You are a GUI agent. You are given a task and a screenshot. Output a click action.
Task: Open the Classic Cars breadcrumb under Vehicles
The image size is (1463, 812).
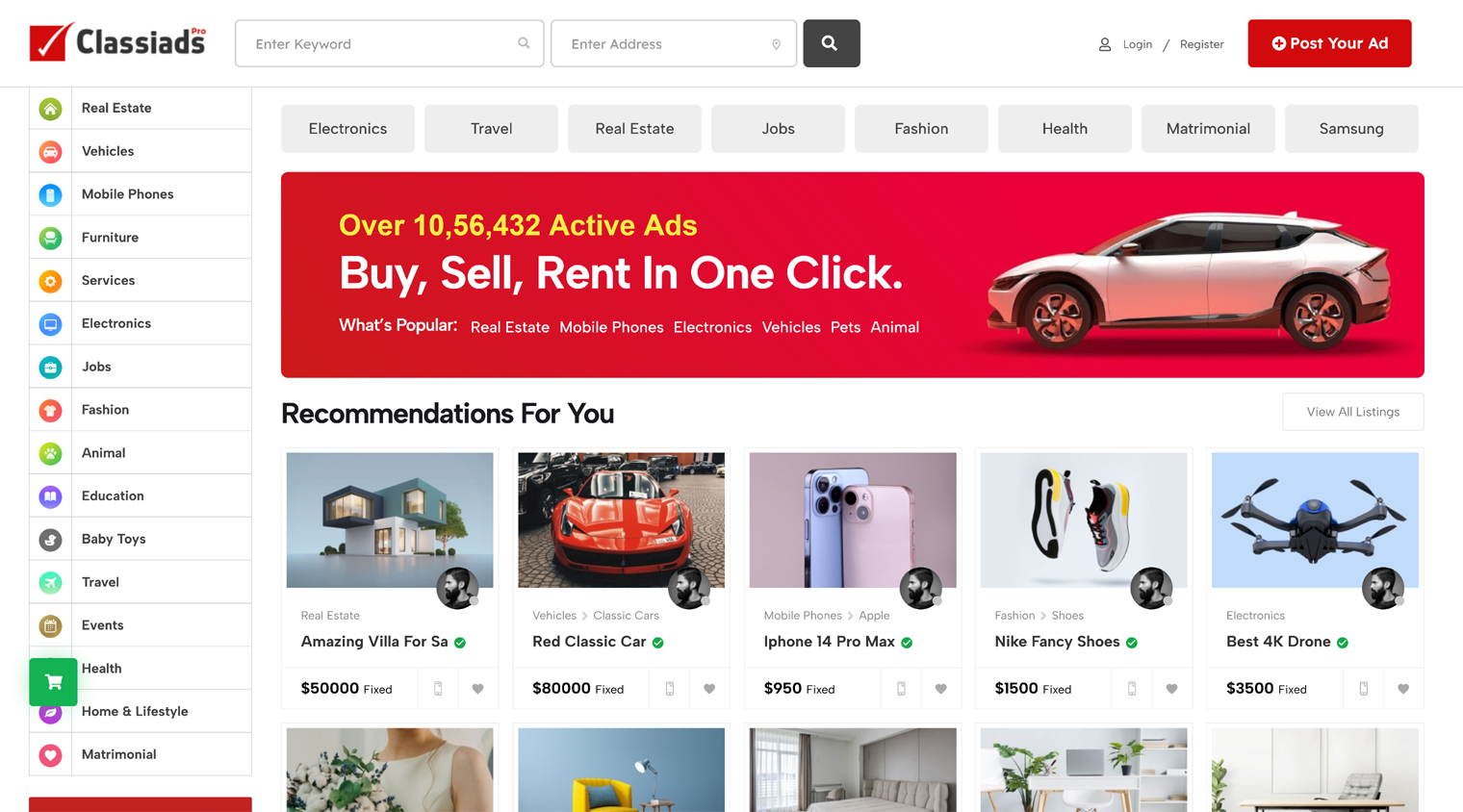(x=626, y=616)
